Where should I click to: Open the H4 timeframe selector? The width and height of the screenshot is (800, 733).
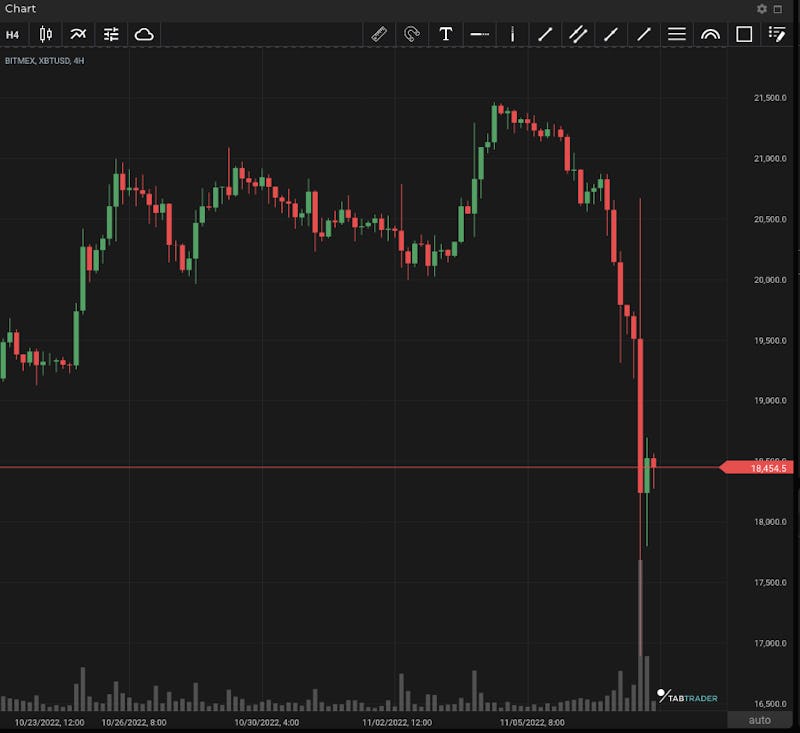coord(13,34)
